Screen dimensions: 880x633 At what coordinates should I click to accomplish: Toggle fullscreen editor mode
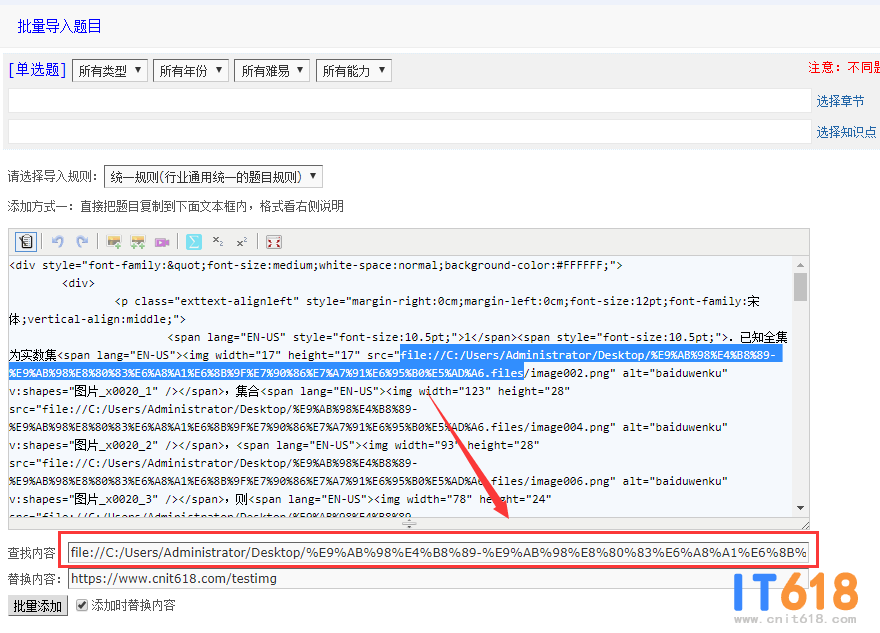point(274,242)
